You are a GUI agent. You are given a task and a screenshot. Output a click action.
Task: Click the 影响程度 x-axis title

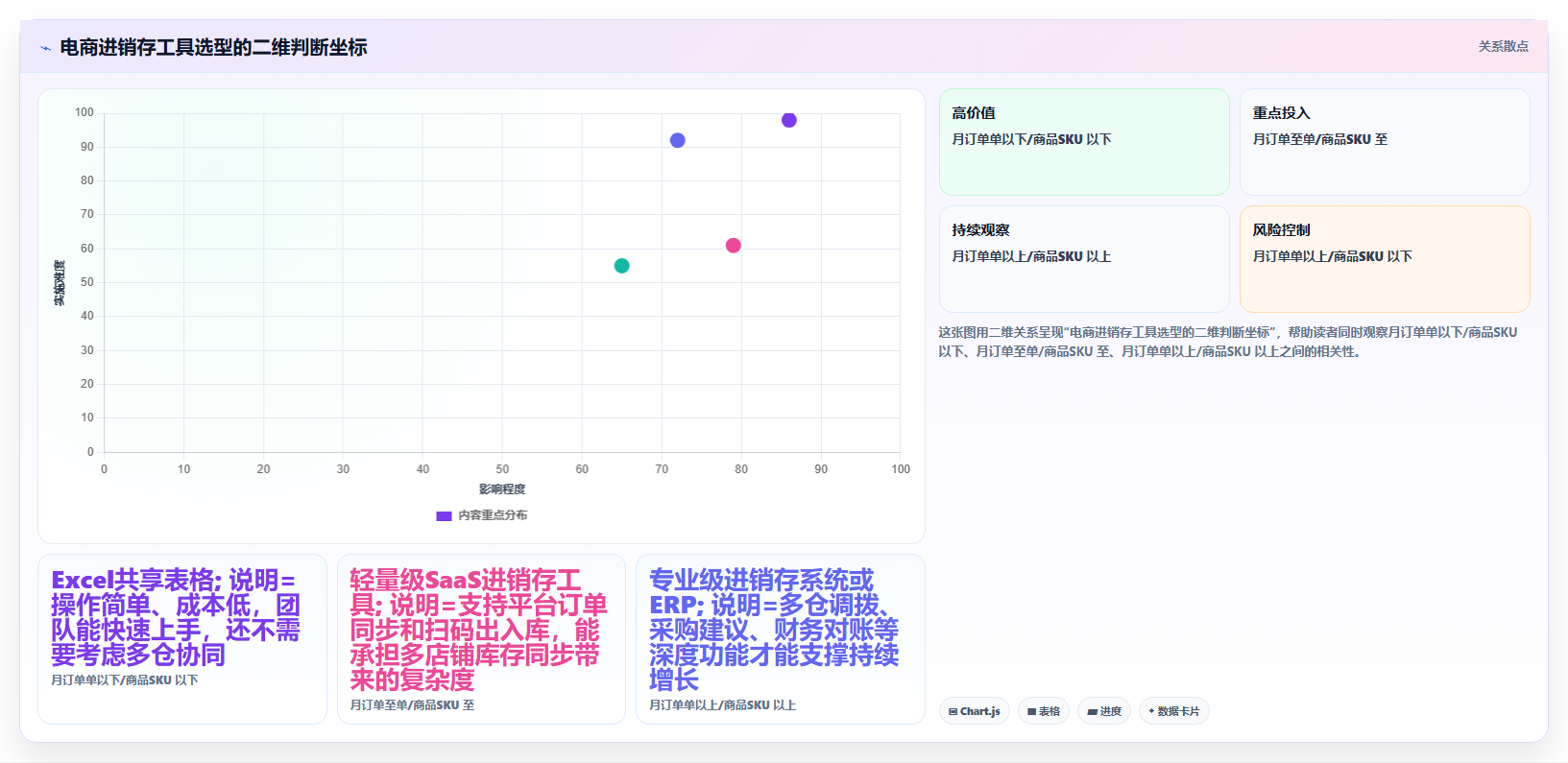[x=502, y=489]
